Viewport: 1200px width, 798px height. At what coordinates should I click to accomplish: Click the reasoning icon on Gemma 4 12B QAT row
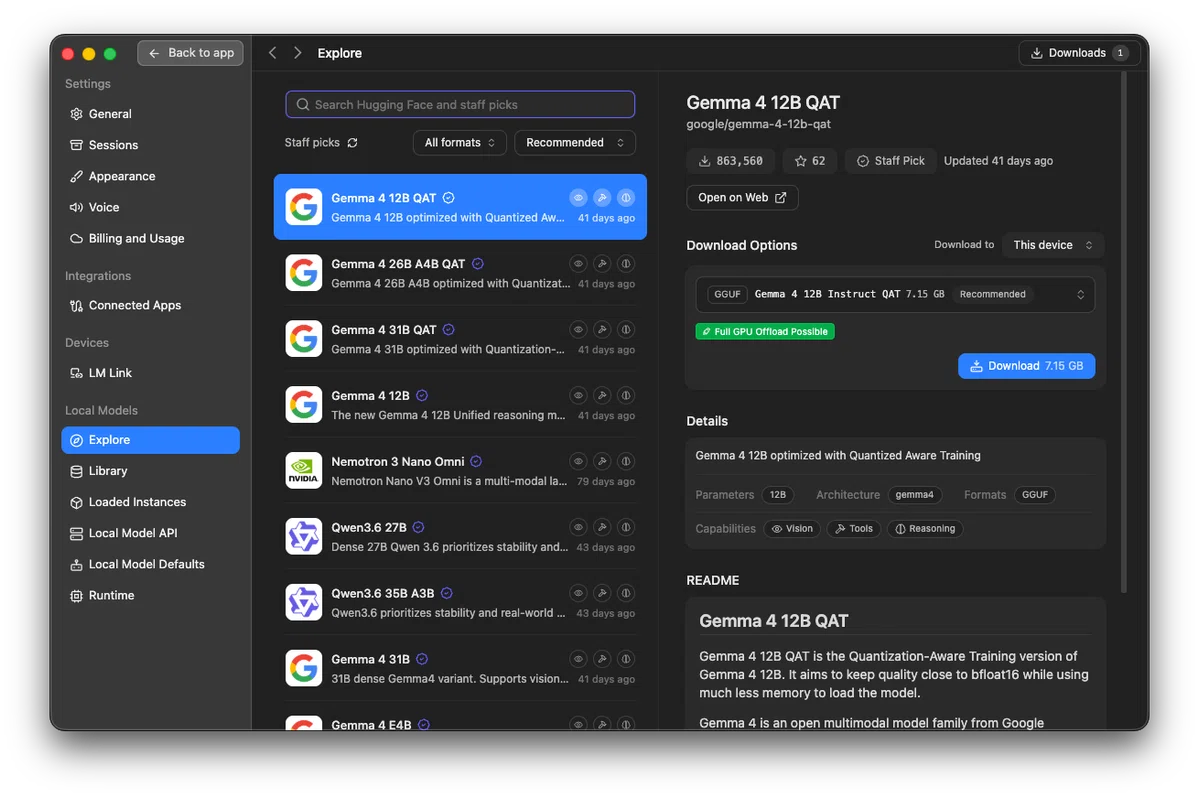tap(626, 198)
